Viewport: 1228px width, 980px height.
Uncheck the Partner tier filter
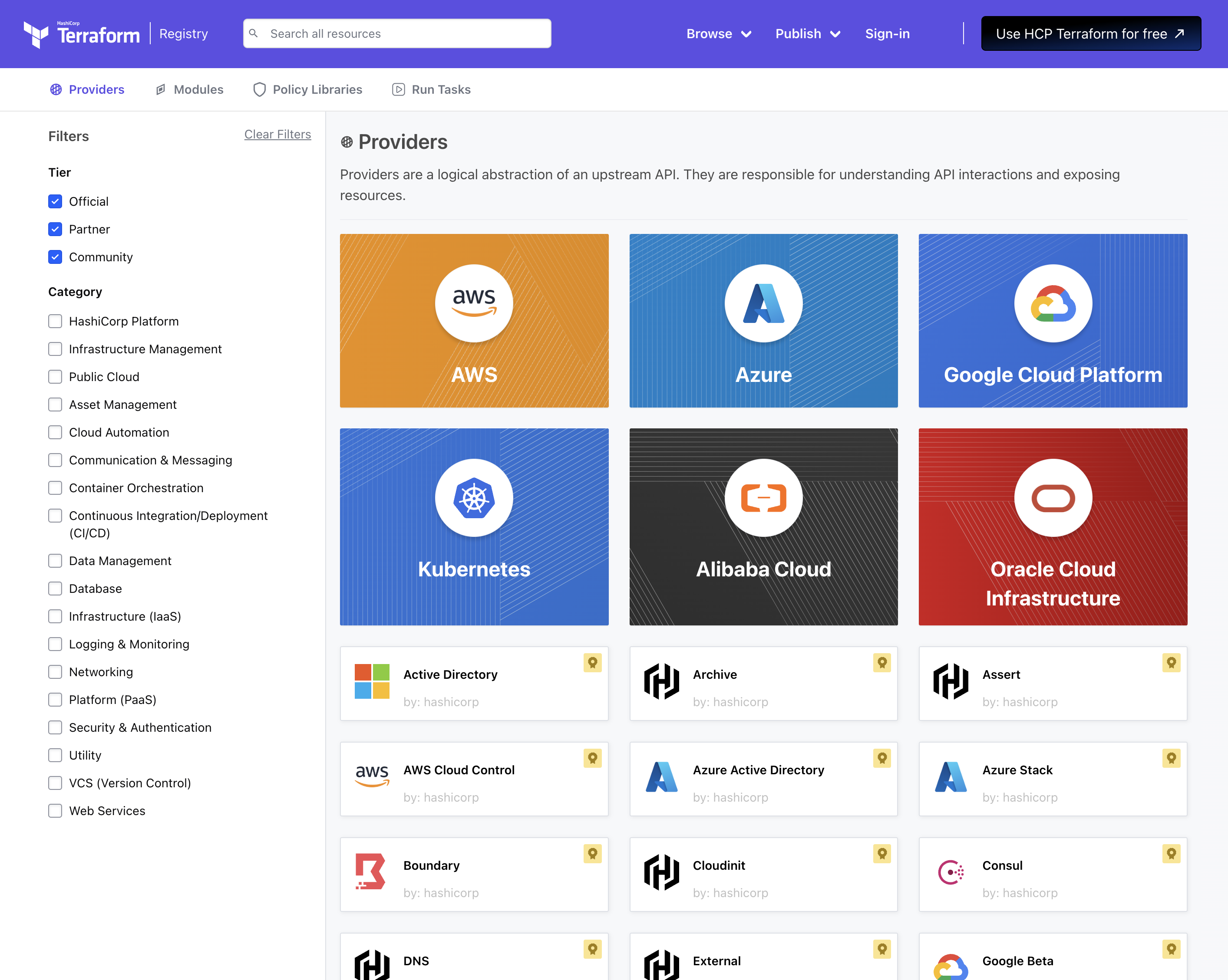tap(55, 230)
